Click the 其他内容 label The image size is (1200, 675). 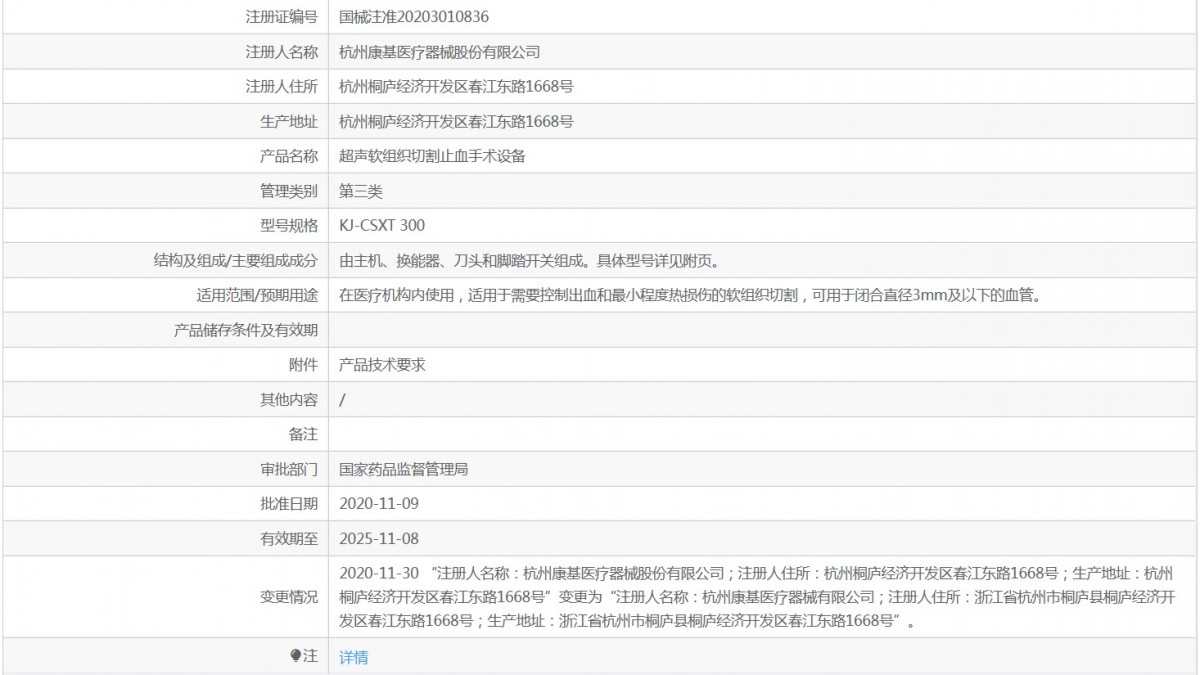(289, 400)
